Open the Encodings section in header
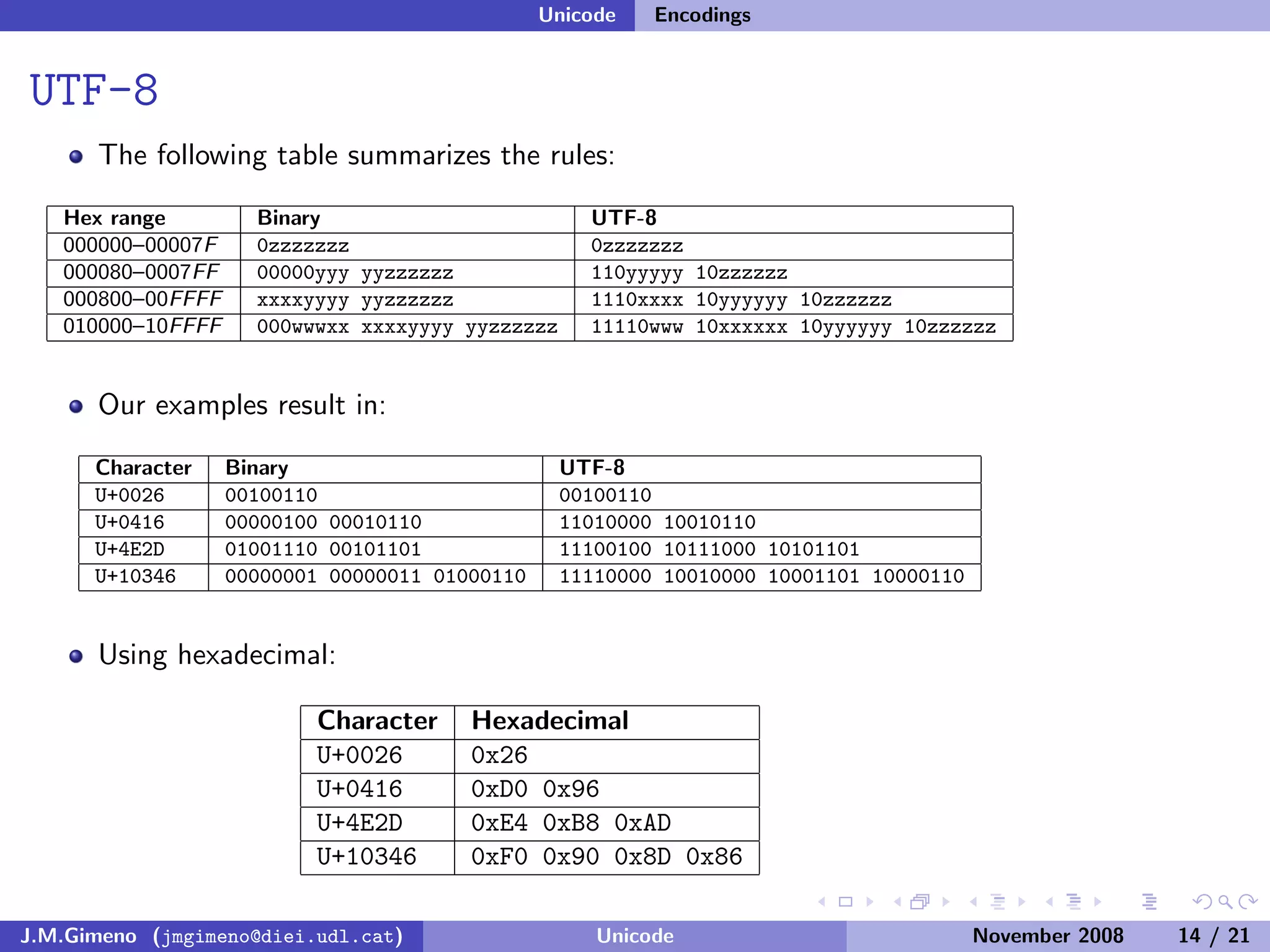Image resolution: width=1270 pixels, height=952 pixels. (x=703, y=15)
